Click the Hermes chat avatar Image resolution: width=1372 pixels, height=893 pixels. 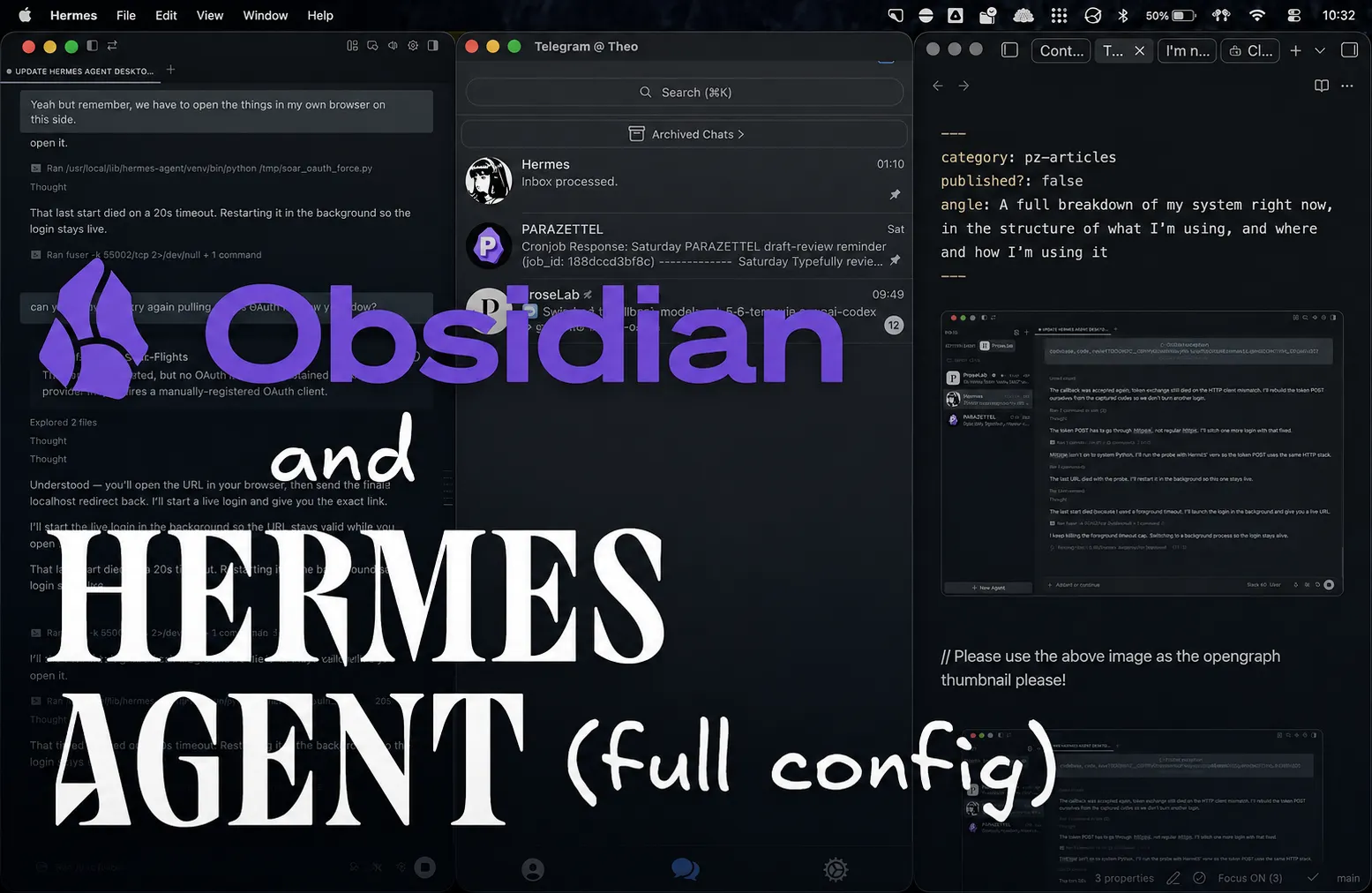(x=489, y=180)
